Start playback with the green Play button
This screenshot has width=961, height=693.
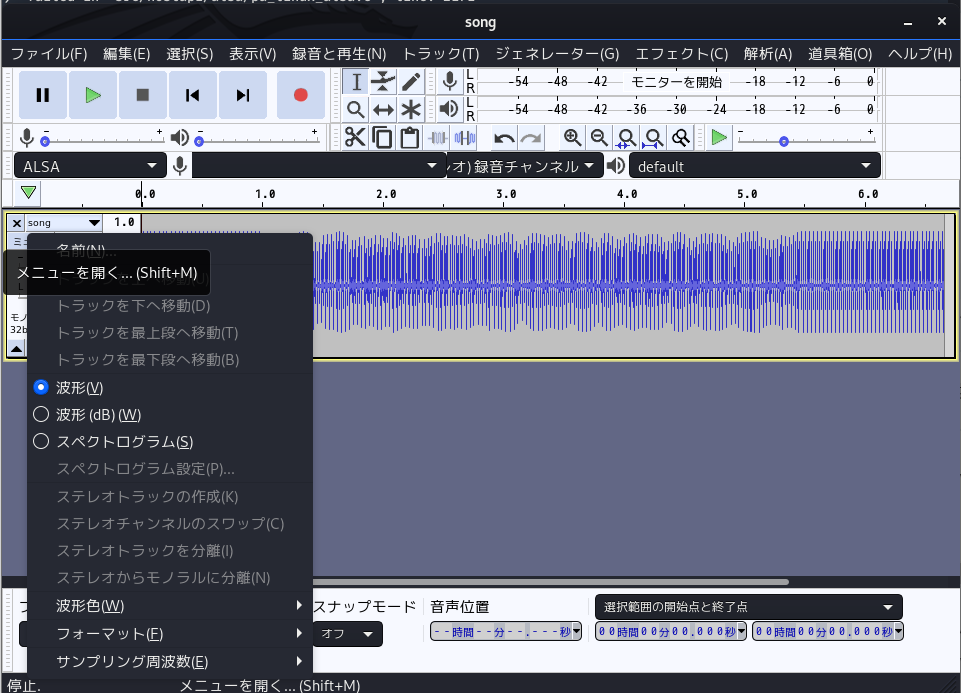point(93,95)
